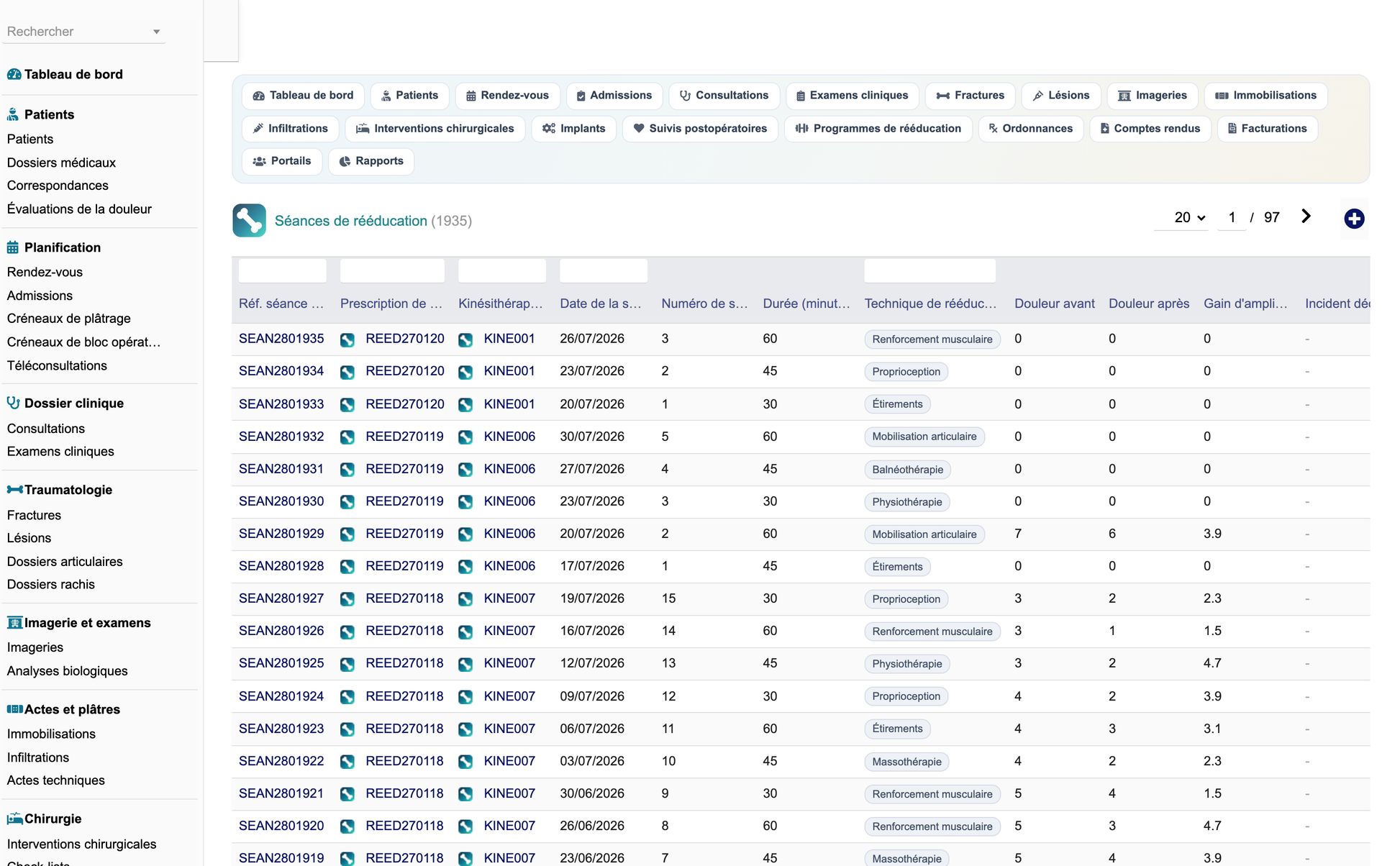Click the Réf. séance filter input field
The image size is (1400, 866).
pos(282,270)
